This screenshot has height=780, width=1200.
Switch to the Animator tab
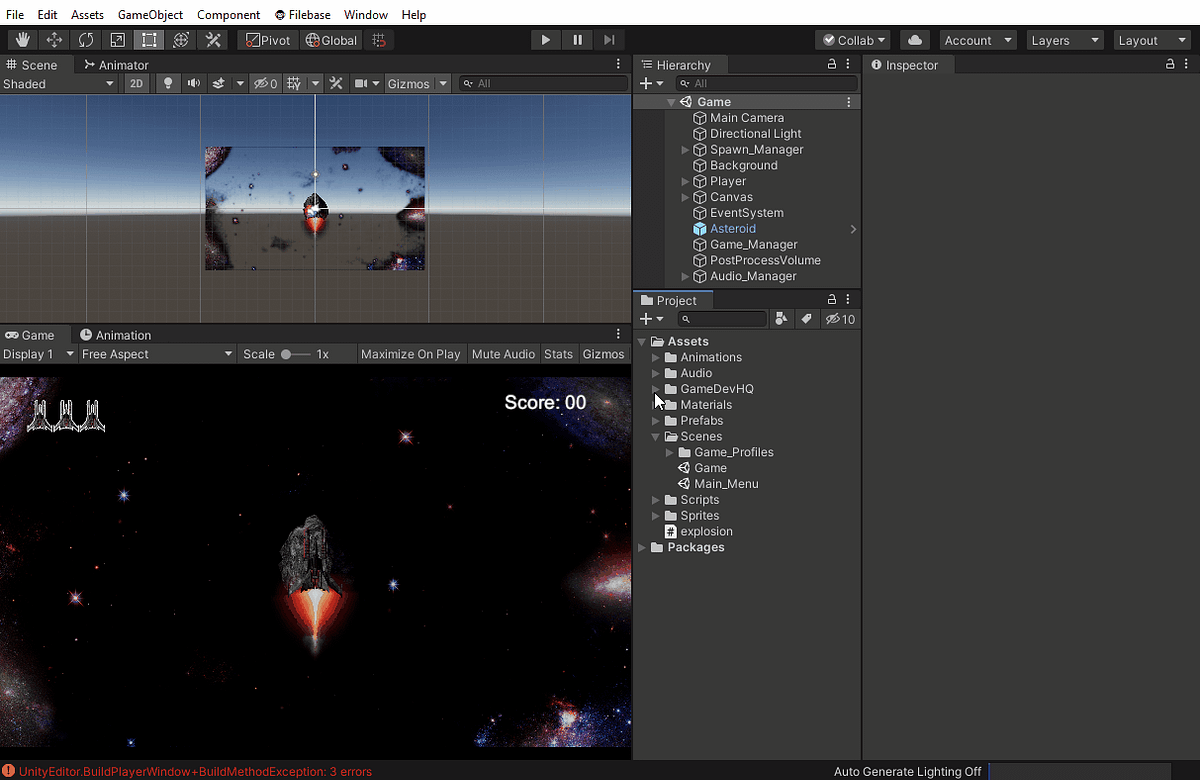(x=116, y=65)
